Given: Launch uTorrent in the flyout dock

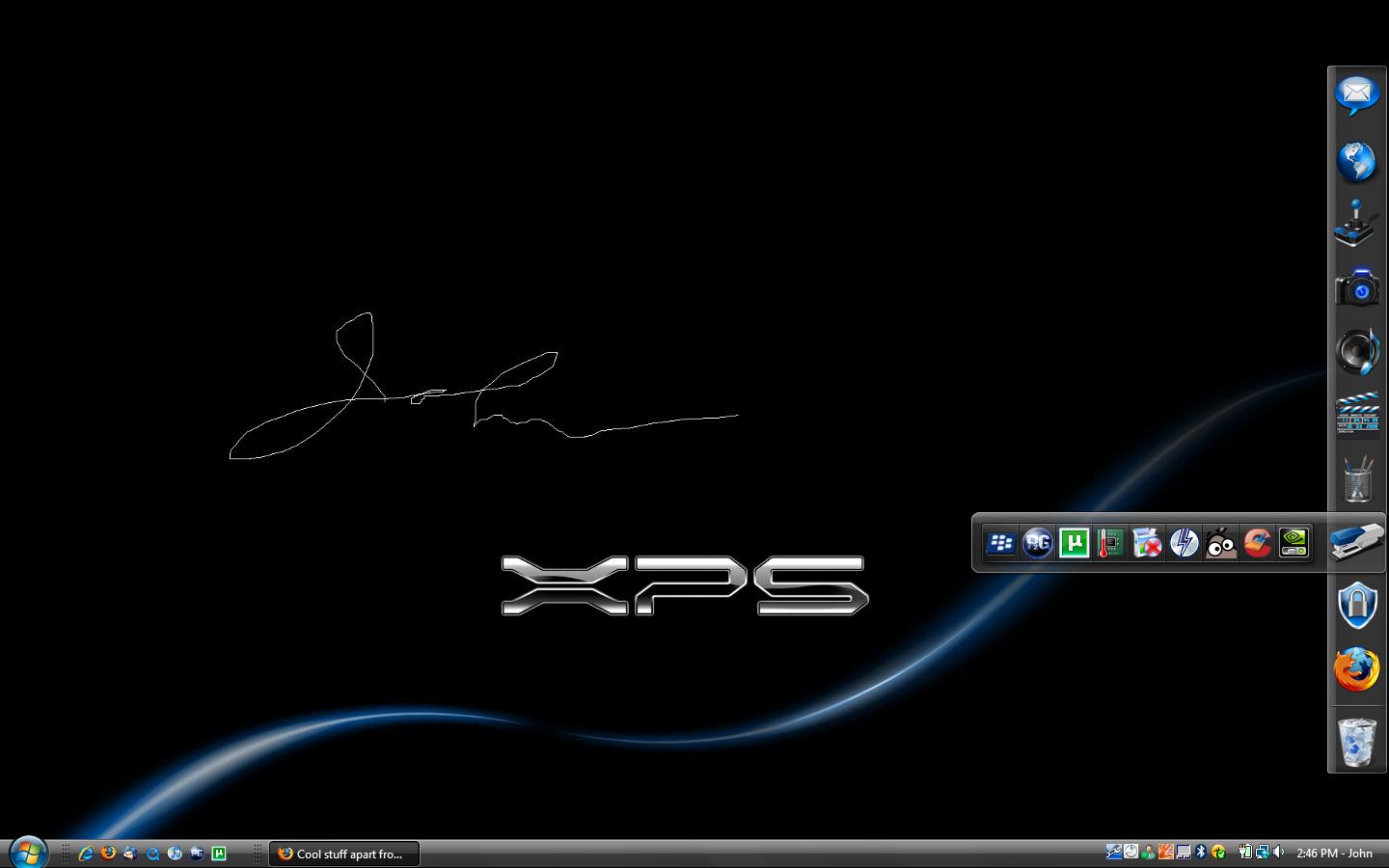Looking at the screenshot, I should 1075,544.
